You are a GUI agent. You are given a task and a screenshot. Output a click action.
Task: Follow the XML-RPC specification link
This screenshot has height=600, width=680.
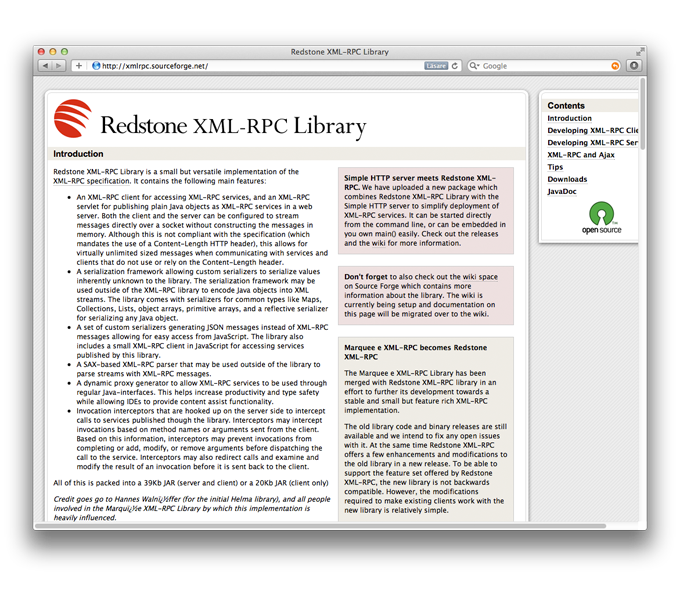pyautogui.click(x=92, y=181)
